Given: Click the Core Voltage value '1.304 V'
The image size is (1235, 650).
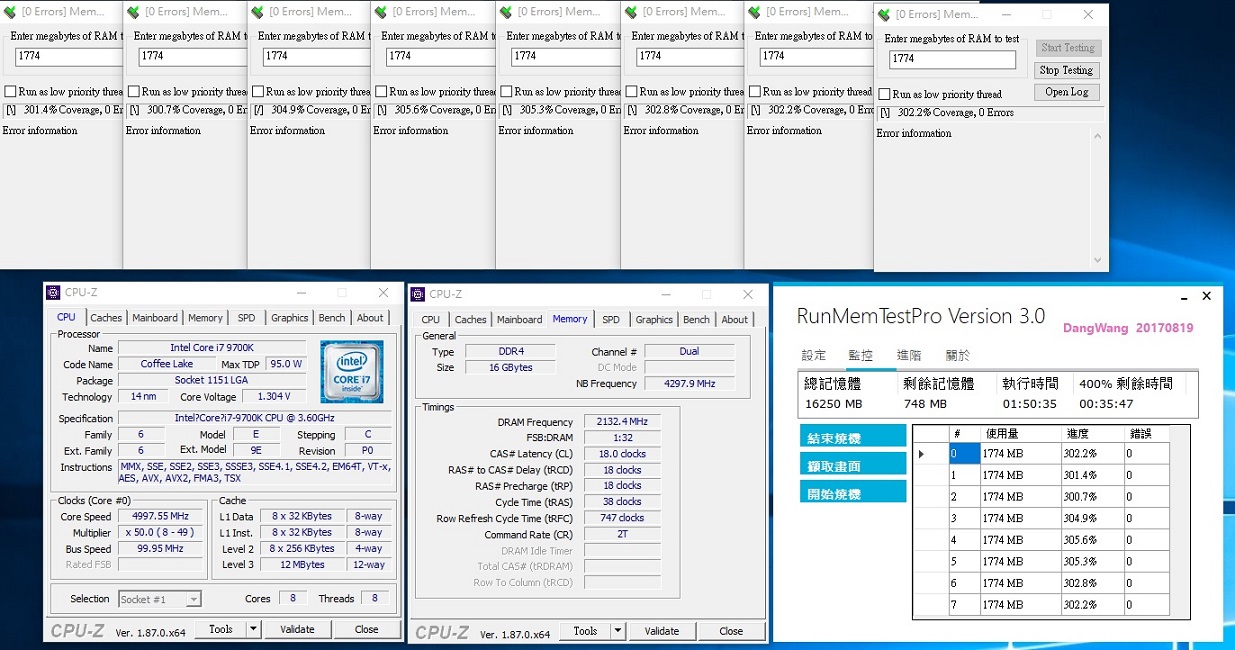Looking at the screenshot, I should coord(274,396).
